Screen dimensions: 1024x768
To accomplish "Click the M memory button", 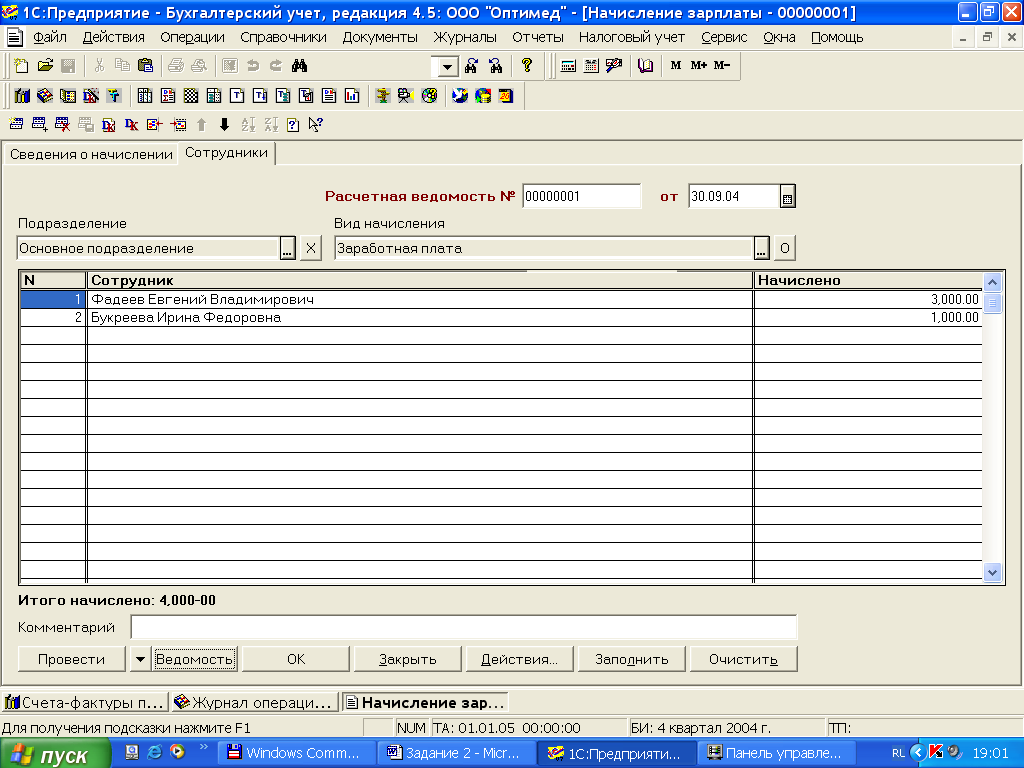I will (675, 65).
